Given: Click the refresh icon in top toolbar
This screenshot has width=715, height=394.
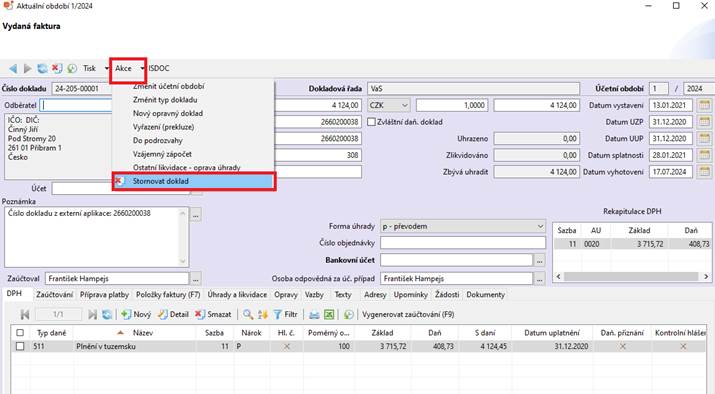Looking at the screenshot, I should (42, 68).
